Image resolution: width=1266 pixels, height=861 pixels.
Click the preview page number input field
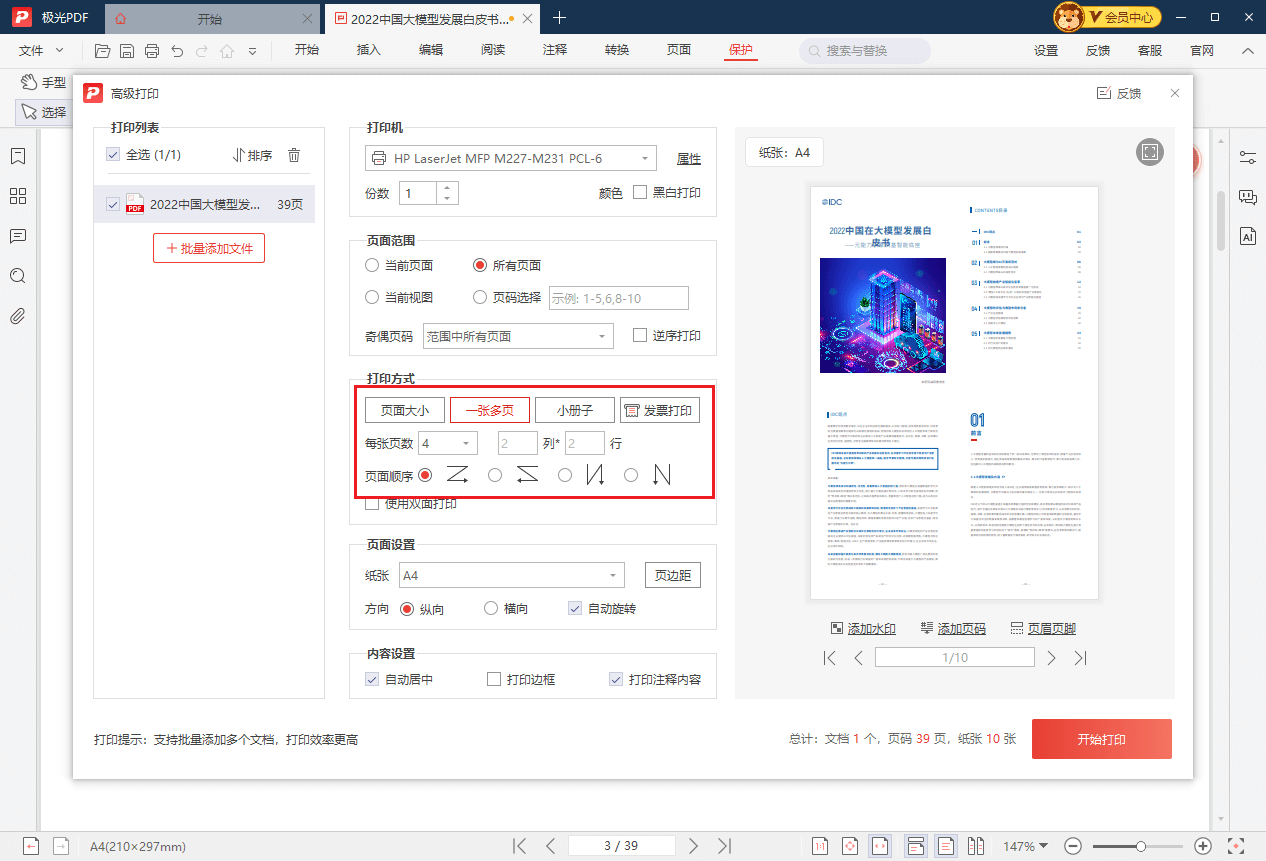tap(954, 657)
